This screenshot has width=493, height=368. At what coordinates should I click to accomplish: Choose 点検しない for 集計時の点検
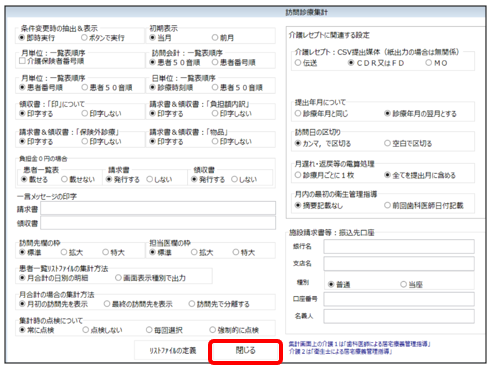(x=86, y=330)
